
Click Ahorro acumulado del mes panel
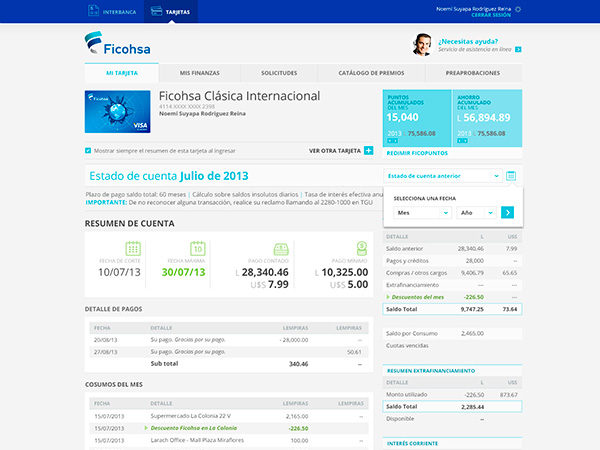(x=487, y=118)
